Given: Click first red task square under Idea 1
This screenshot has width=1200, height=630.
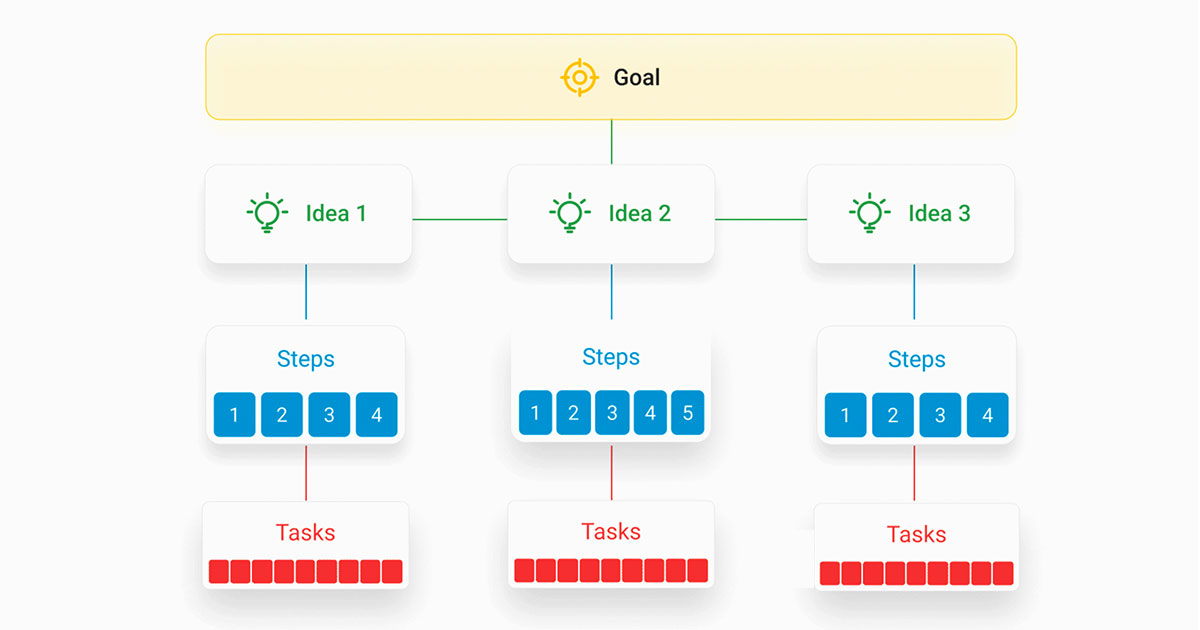Looking at the screenshot, I should tap(219, 572).
